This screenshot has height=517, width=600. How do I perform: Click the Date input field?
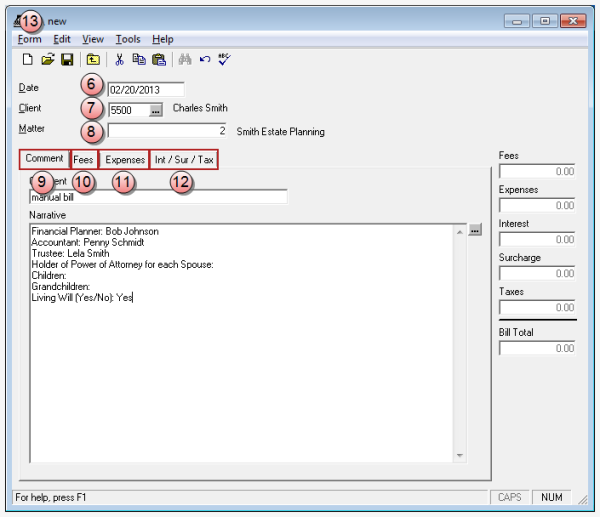point(145,90)
